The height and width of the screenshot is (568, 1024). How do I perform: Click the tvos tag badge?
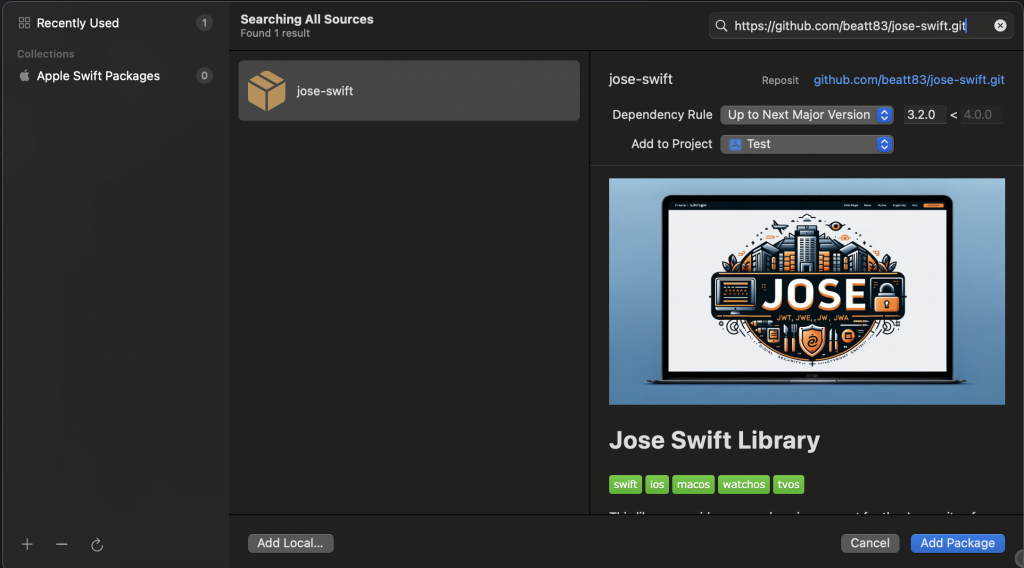(788, 484)
